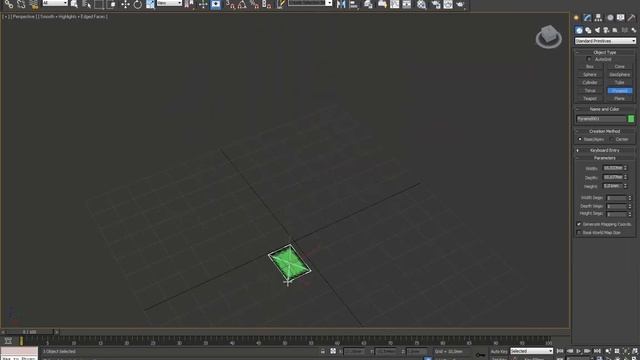Activate the Select and Link tool
Image resolution: width=640 pixels, height=360 pixels.
[x=9, y=4]
